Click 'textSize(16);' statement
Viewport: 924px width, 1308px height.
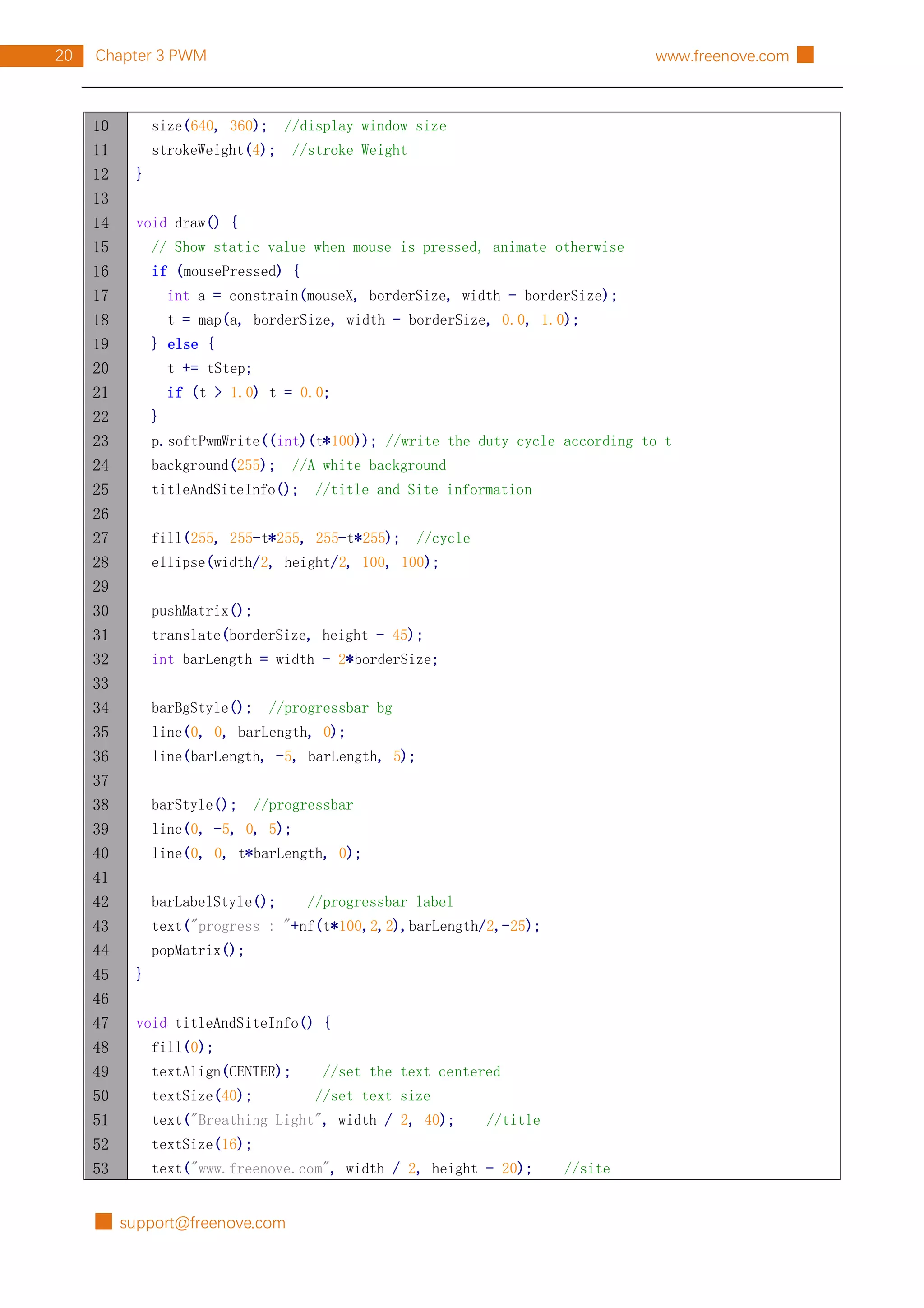(201, 1145)
